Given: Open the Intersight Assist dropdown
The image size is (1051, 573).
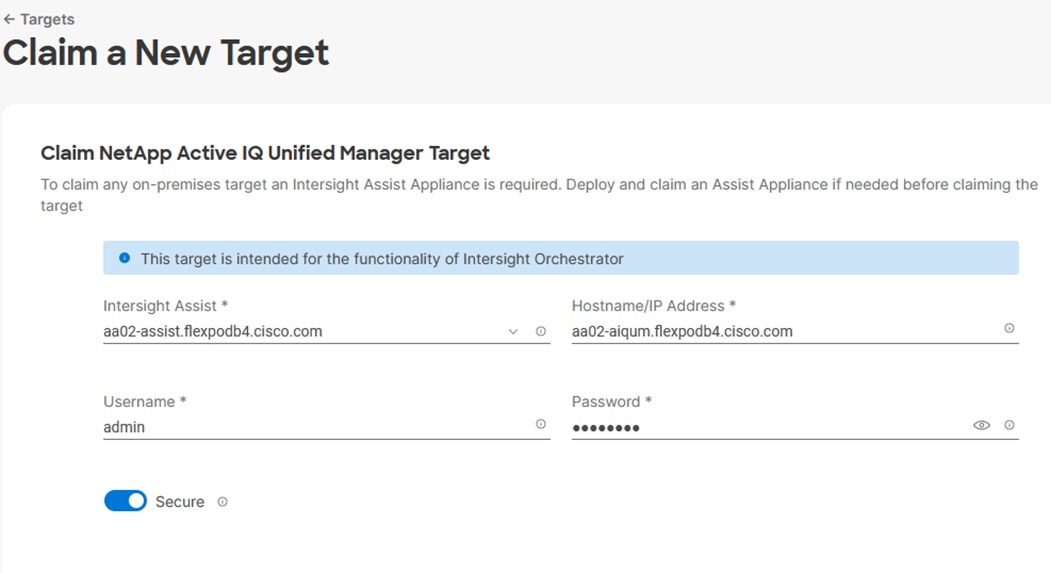Looking at the screenshot, I should coord(513,331).
